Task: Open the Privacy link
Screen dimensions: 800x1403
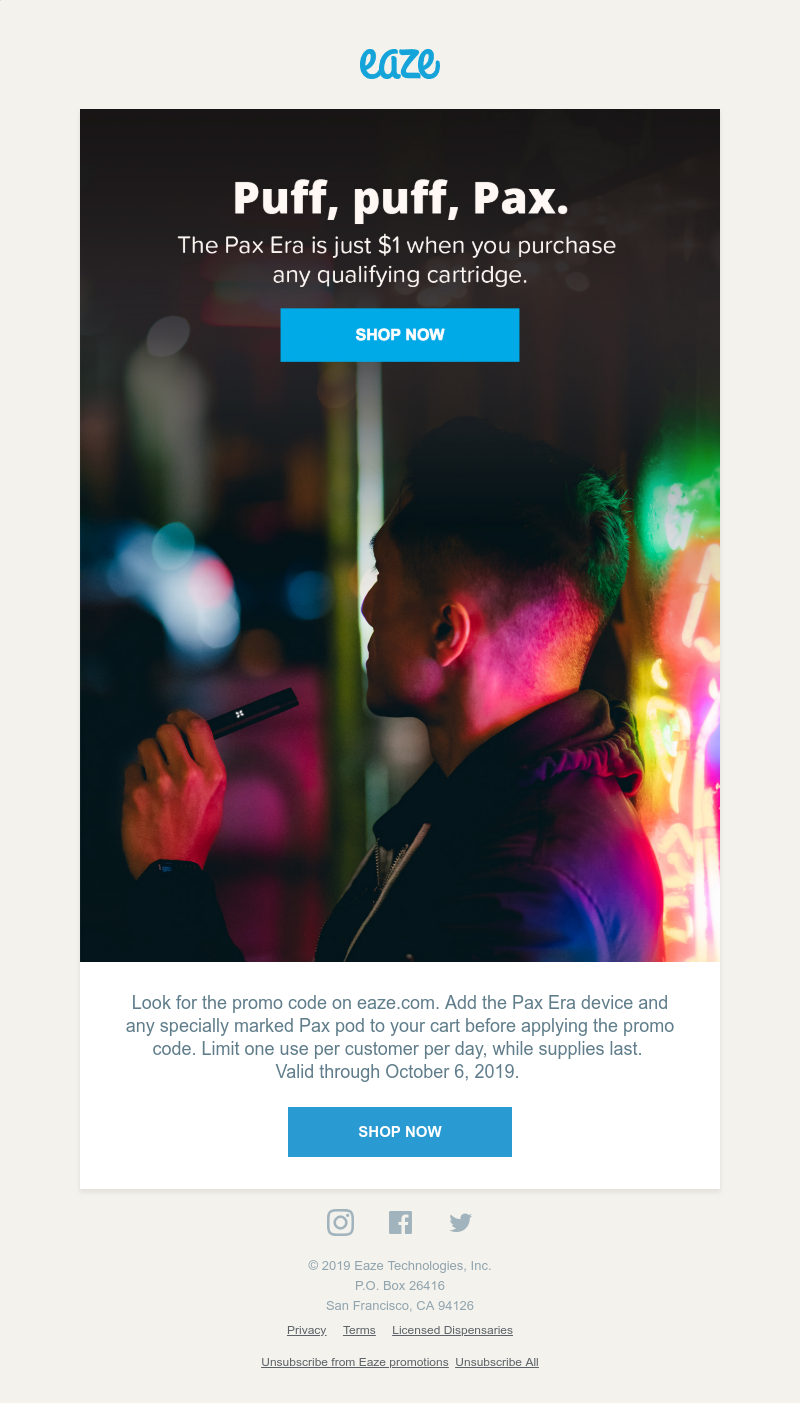Action: 306,1330
